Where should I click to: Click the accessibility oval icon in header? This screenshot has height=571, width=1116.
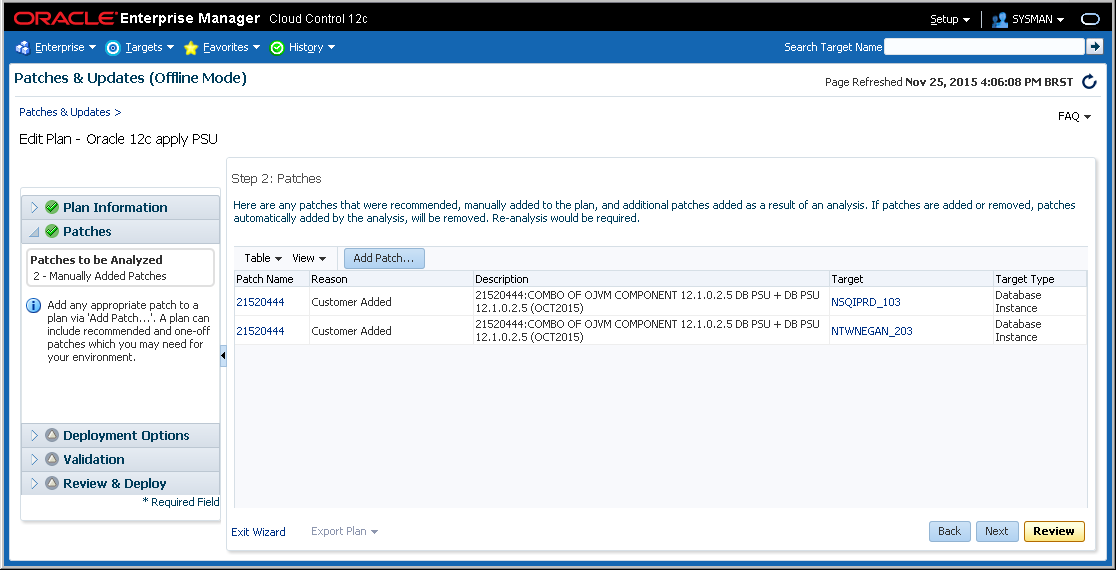click(x=1090, y=19)
